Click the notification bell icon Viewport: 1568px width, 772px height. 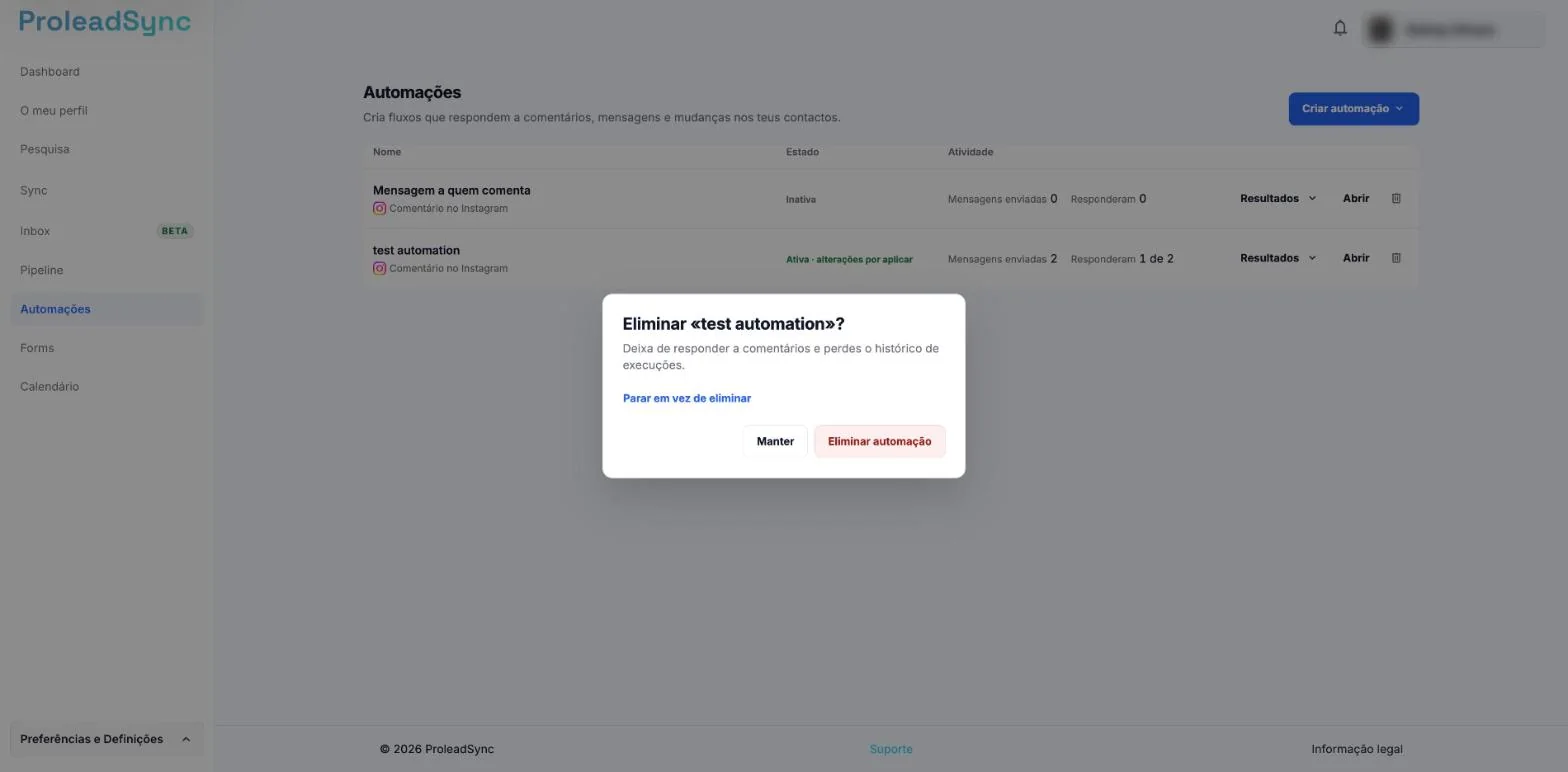tap(1340, 28)
